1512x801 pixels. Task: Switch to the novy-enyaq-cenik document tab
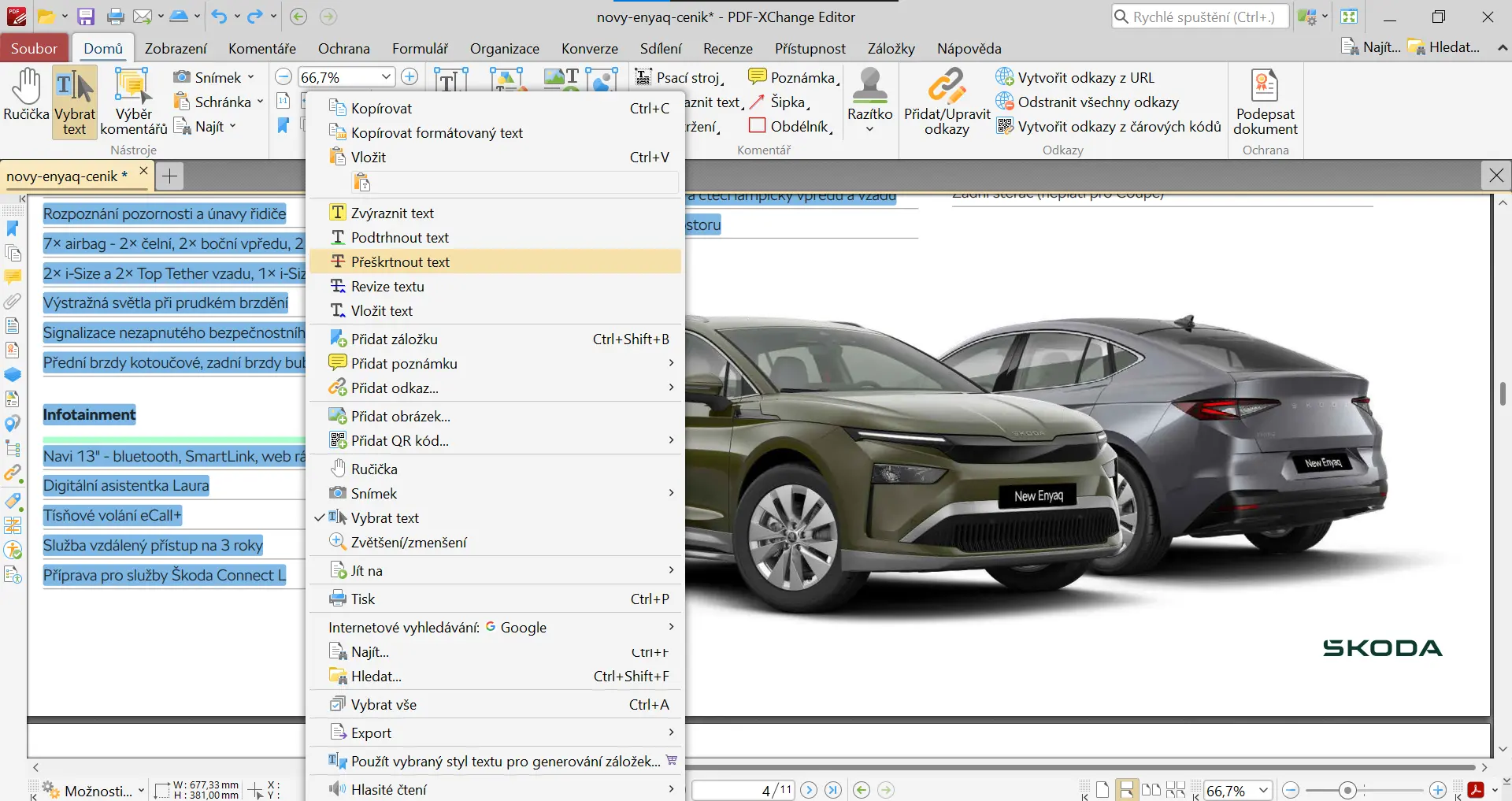(x=67, y=176)
